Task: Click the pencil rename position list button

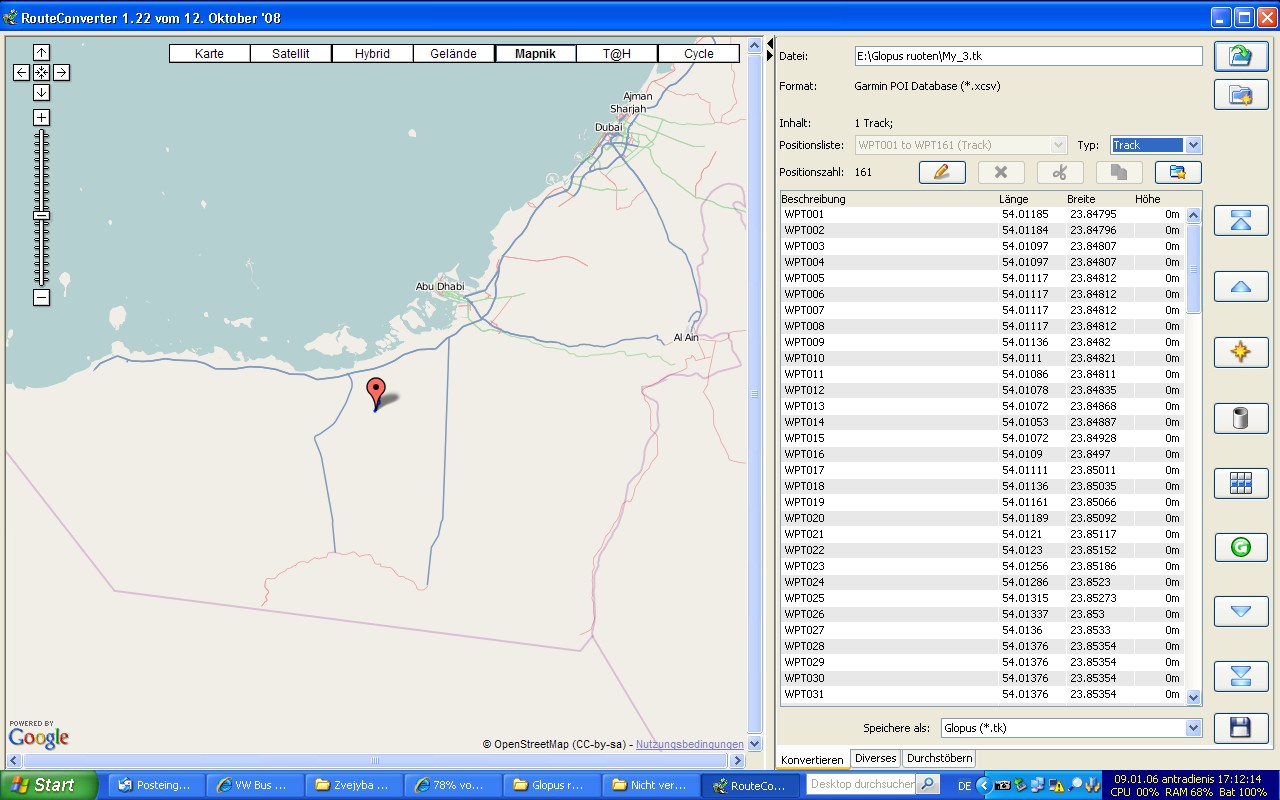Action: point(941,172)
